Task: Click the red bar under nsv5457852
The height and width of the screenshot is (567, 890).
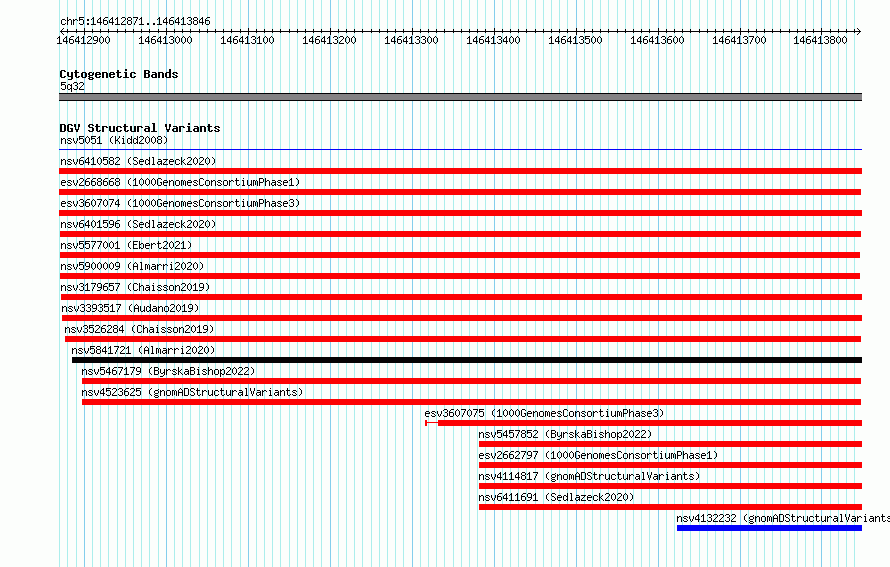Action: coord(670,444)
